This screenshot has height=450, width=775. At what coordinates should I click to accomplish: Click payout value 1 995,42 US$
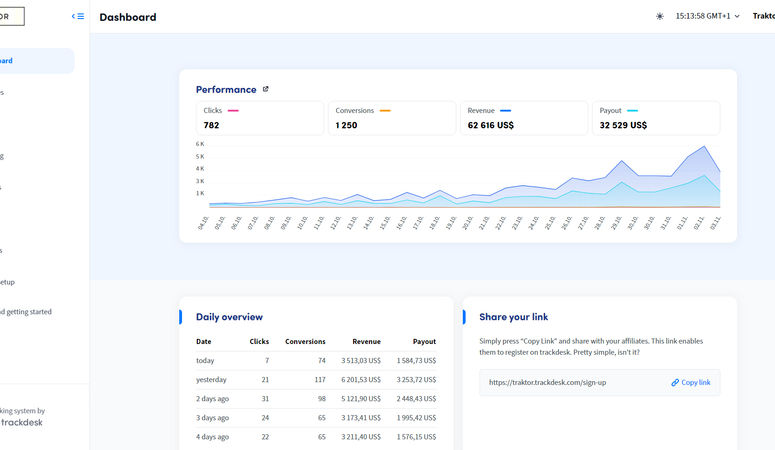[416, 418]
